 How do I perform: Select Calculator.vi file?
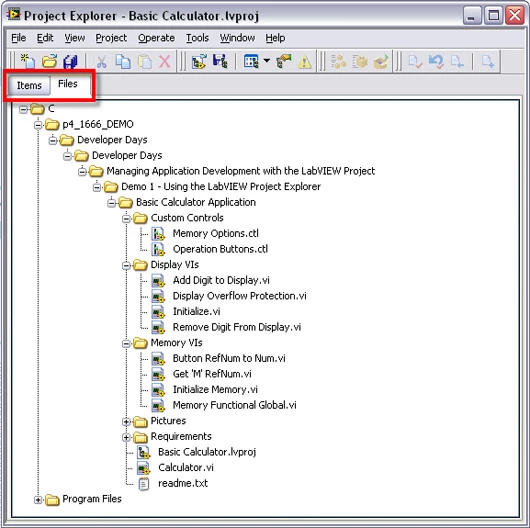coord(186,467)
